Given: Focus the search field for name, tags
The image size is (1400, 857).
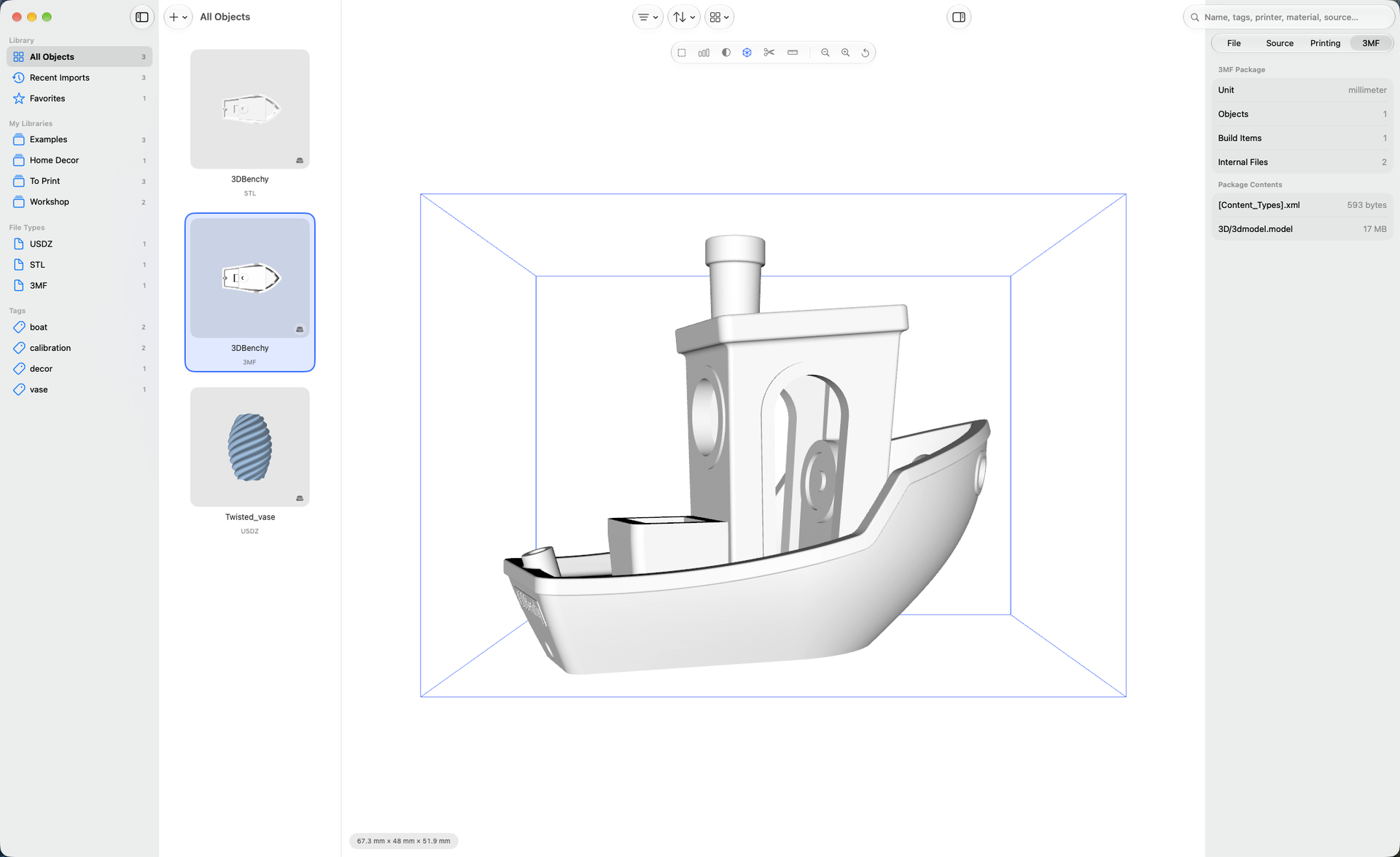Looking at the screenshot, I should 1291,17.
